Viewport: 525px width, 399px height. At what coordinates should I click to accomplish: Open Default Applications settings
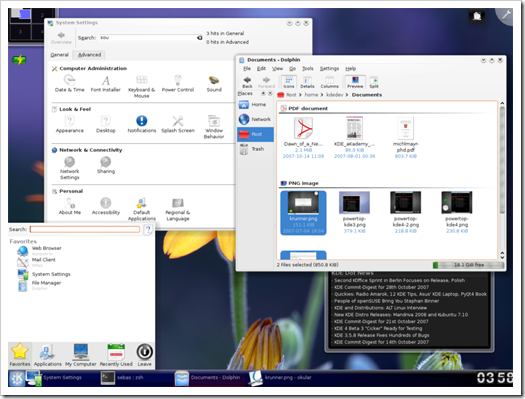(x=142, y=209)
